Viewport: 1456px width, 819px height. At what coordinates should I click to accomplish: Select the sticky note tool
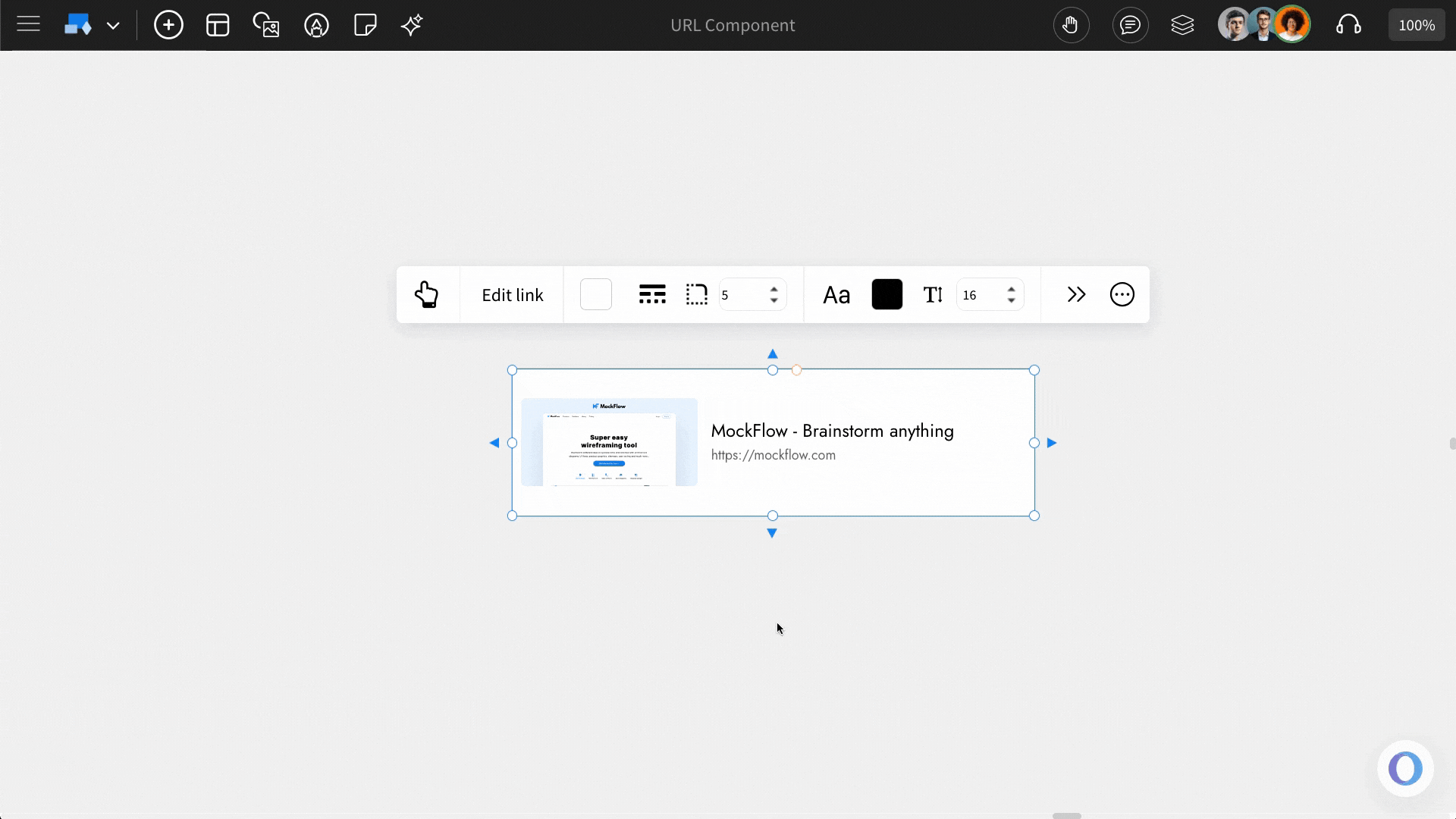click(365, 25)
